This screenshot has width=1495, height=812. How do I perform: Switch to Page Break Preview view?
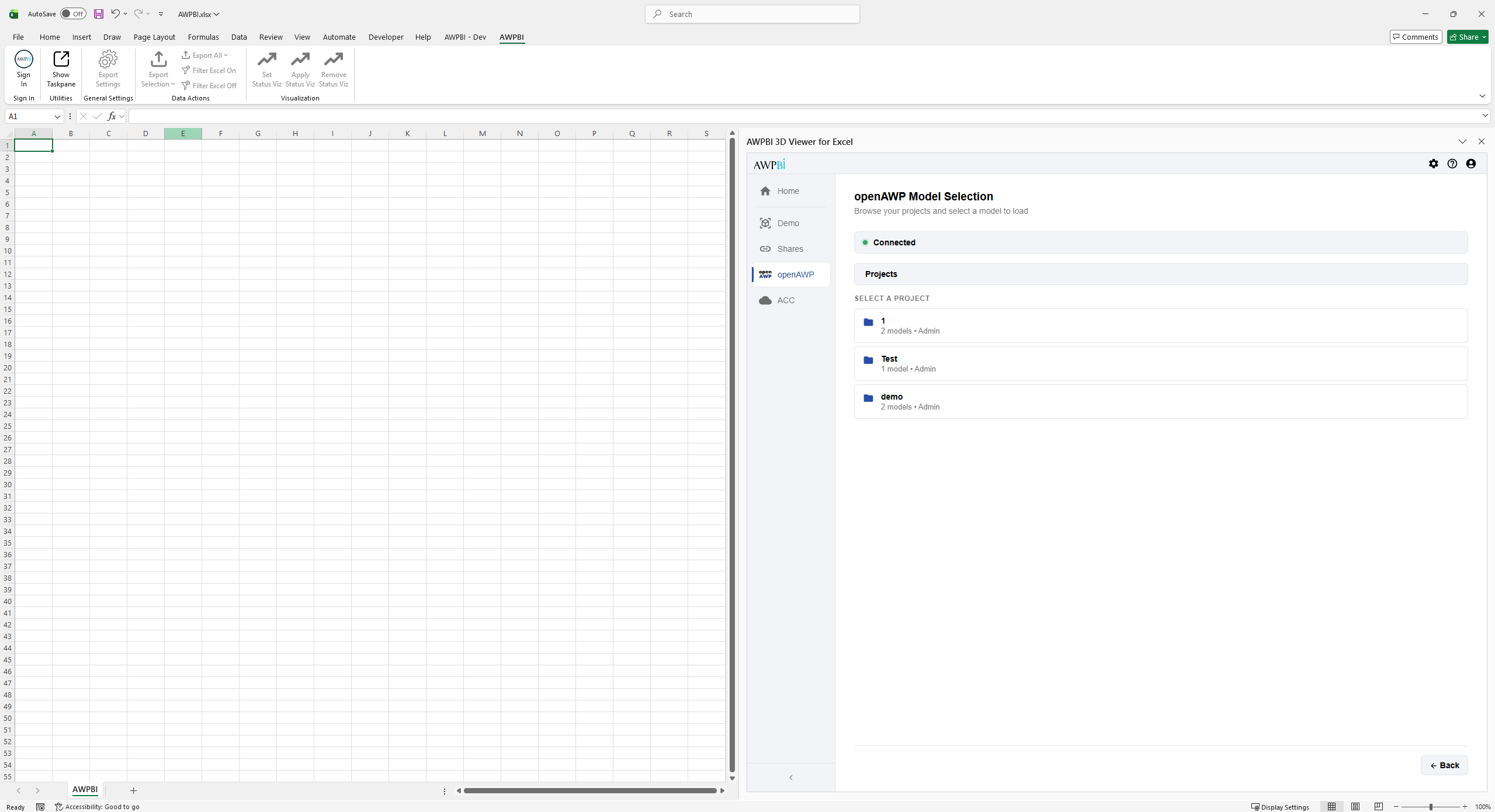[x=1378, y=807]
